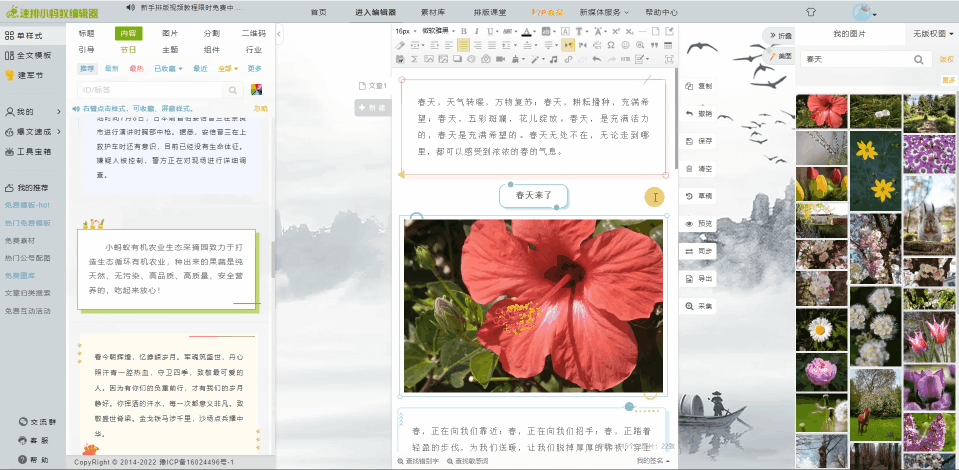Open the 微软雅黑 font family dropdown
959x470 pixels.
438,31
